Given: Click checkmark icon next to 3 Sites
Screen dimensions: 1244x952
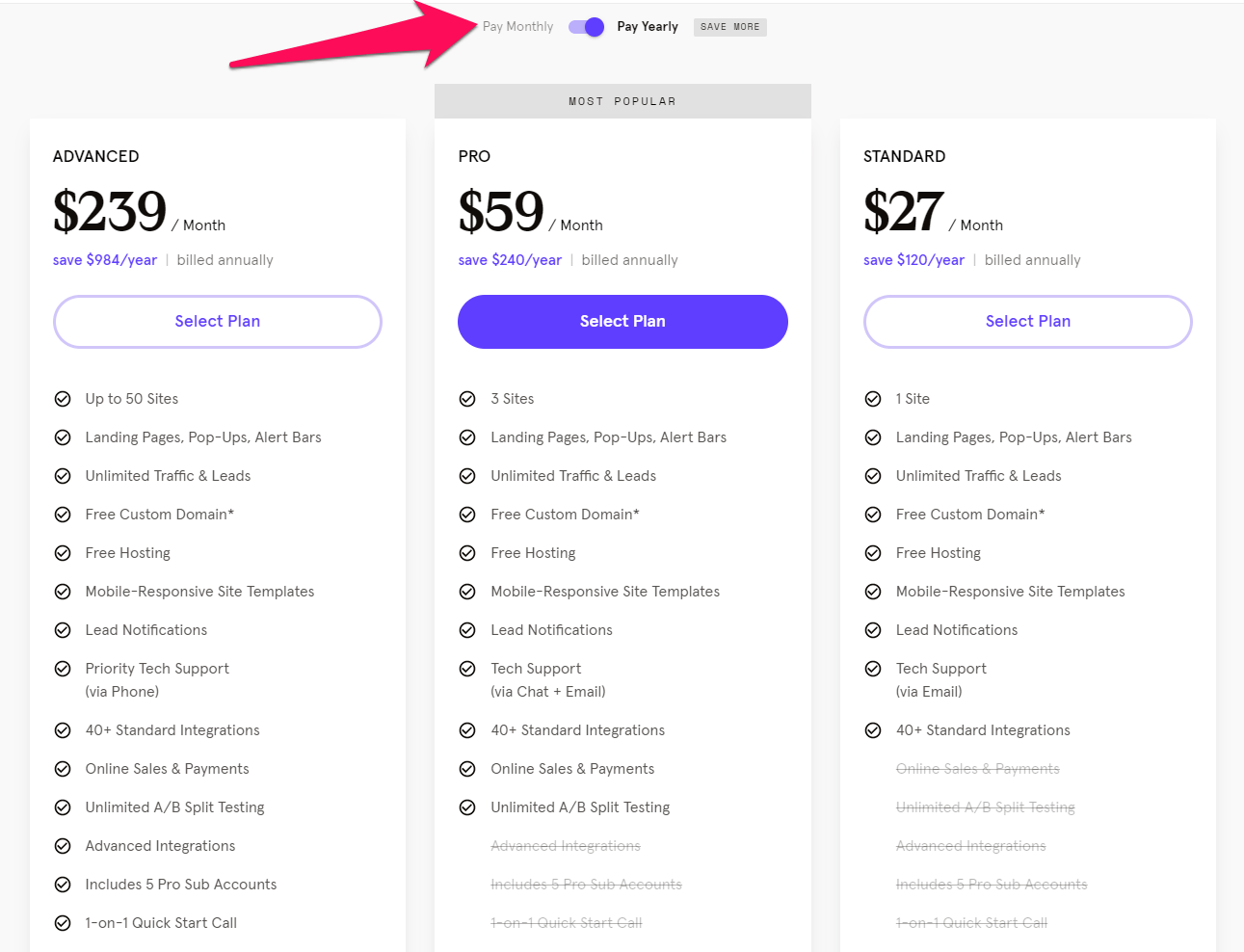Looking at the screenshot, I should [467, 399].
